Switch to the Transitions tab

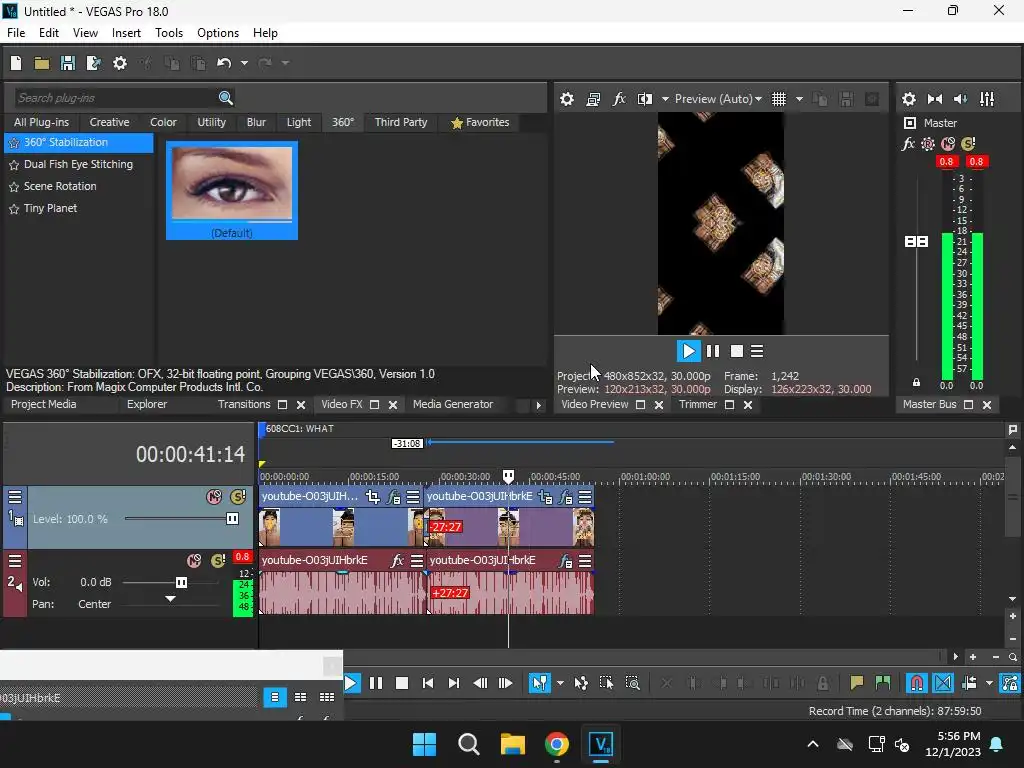point(244,404)
